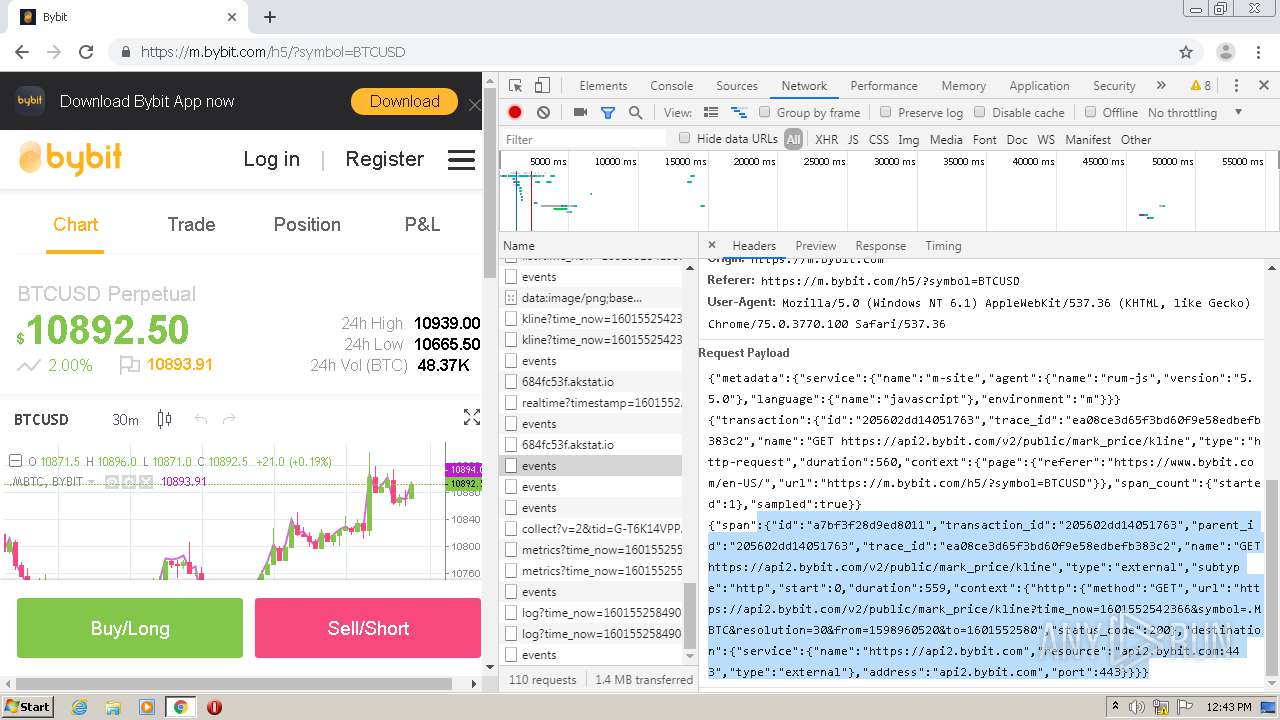The height and width of the screenshot is (720, 1280).
Task: Switch to the Elements panel
Action: [x=603, y=86]
